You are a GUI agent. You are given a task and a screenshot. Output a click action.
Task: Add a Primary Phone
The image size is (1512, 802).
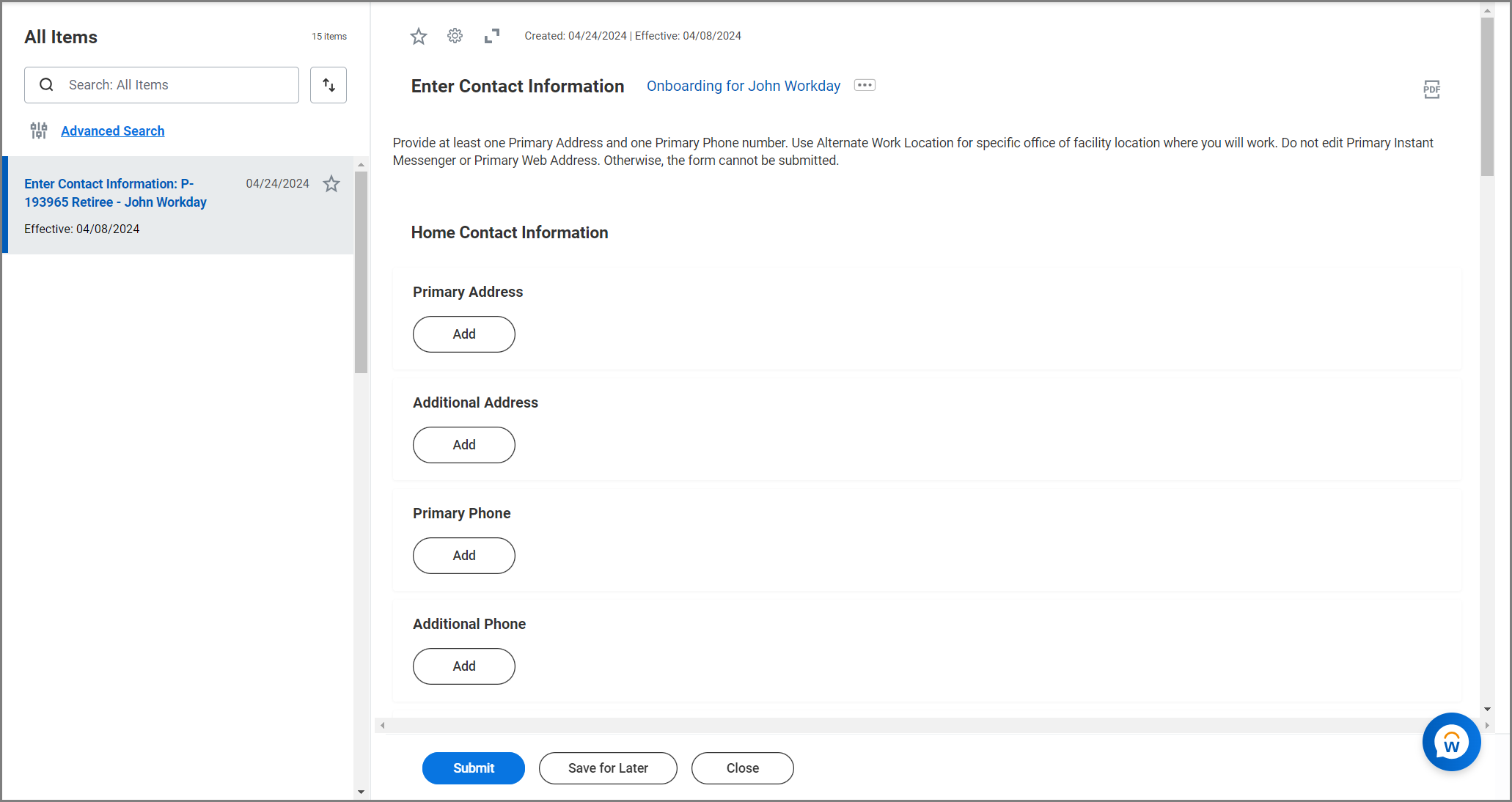(x=464, y=556)
